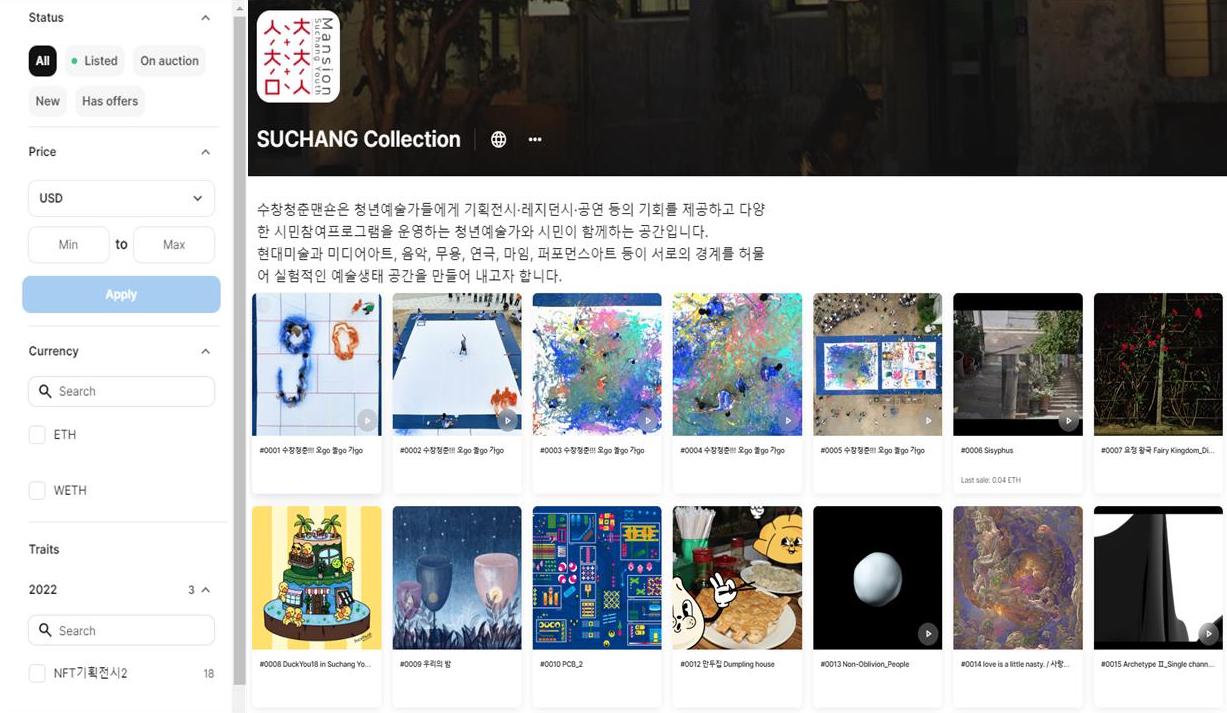The height and width of the screenshot is (713, 1227).
Task: Click play icon on #0001 artwork
Action: tap(367, 421)
